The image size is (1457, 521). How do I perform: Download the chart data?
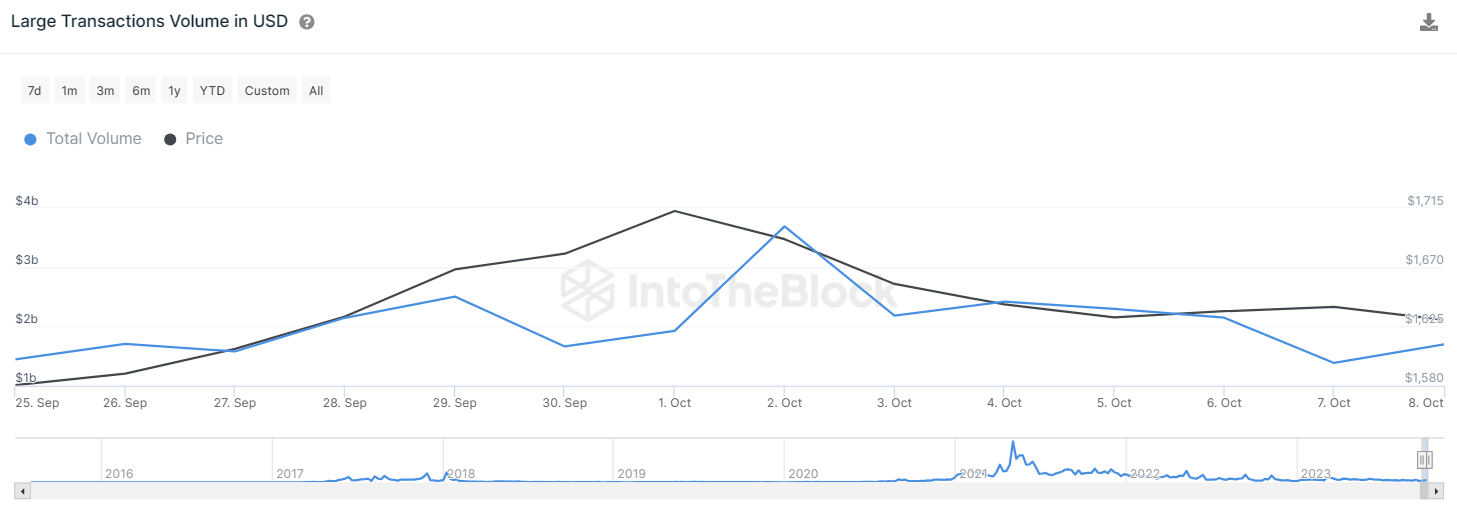coord(1429,22)
